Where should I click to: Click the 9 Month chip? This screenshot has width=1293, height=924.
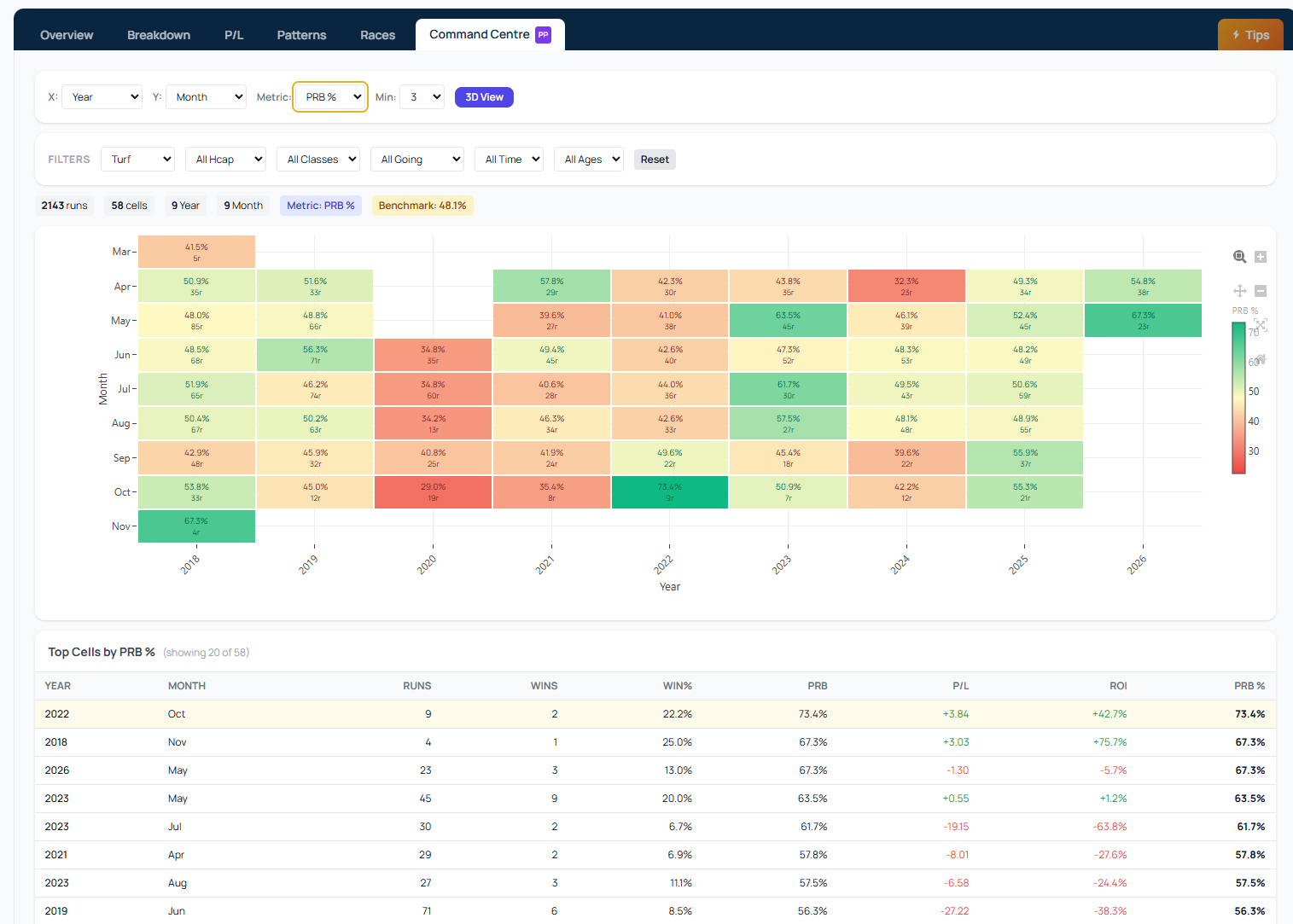[x=243, y=206]
